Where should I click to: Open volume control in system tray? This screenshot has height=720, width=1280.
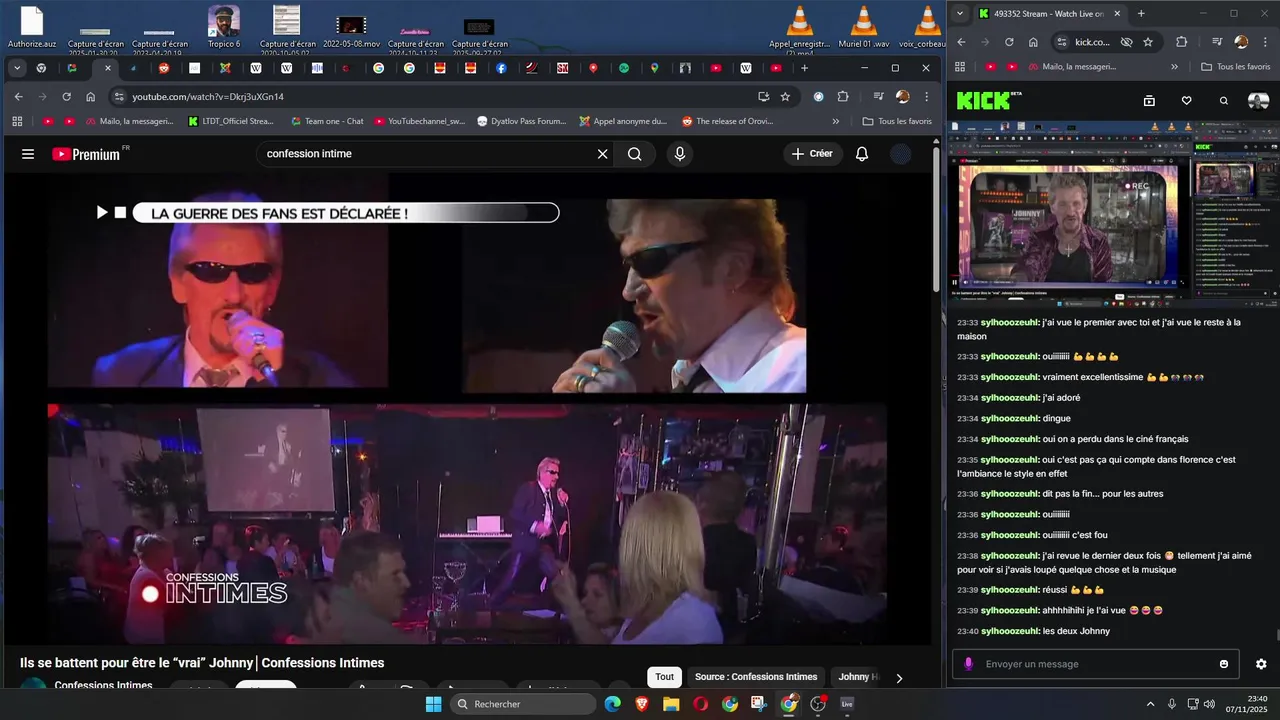pyautogui.click(x=1209, y=704)
